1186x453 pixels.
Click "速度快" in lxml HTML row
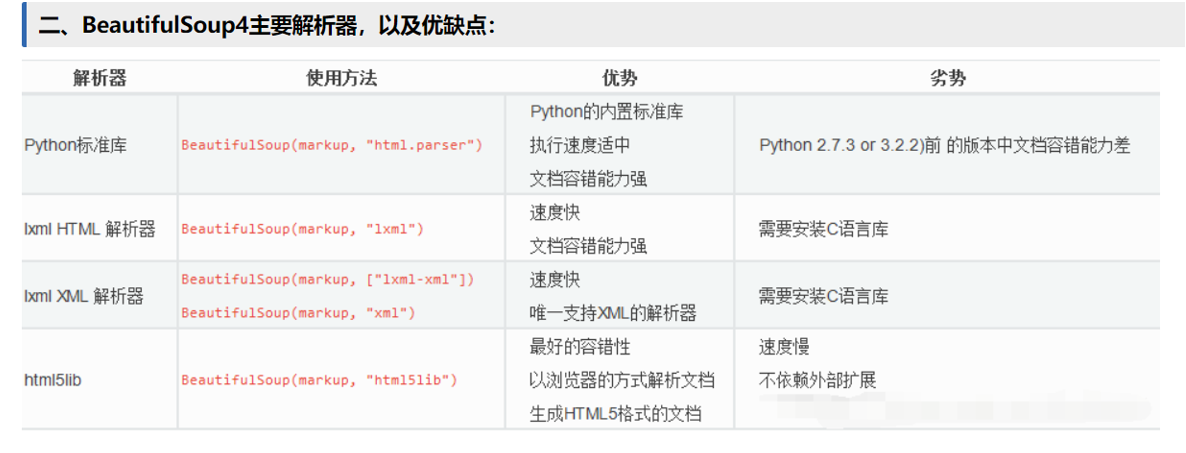554,213
